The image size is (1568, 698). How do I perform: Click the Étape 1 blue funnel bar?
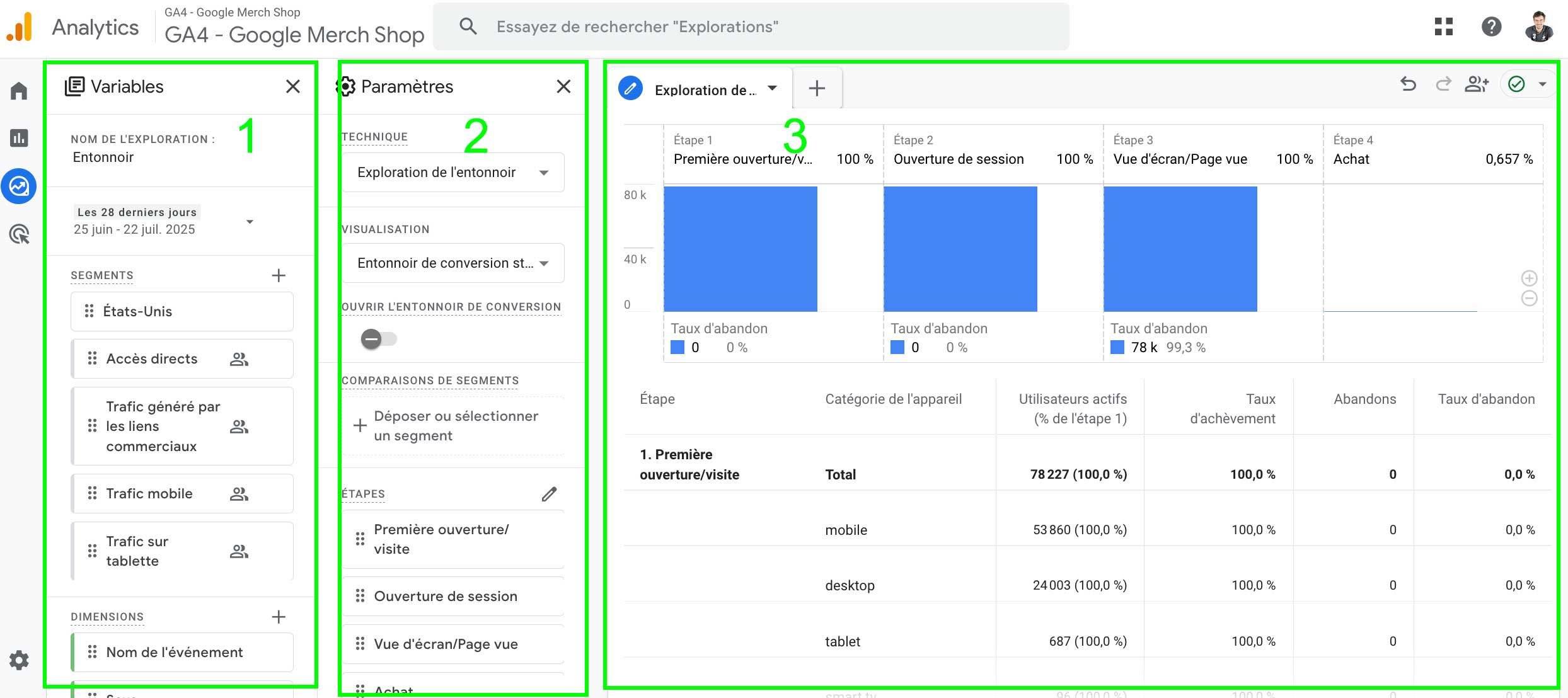click(x=741, y=249)
